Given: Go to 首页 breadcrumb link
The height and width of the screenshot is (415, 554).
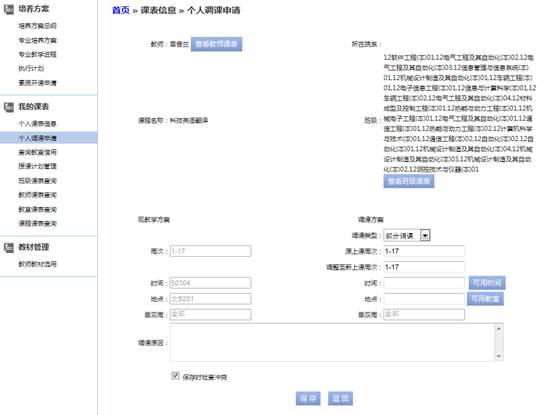Looking at the screenshot, I should coord(121,10).
